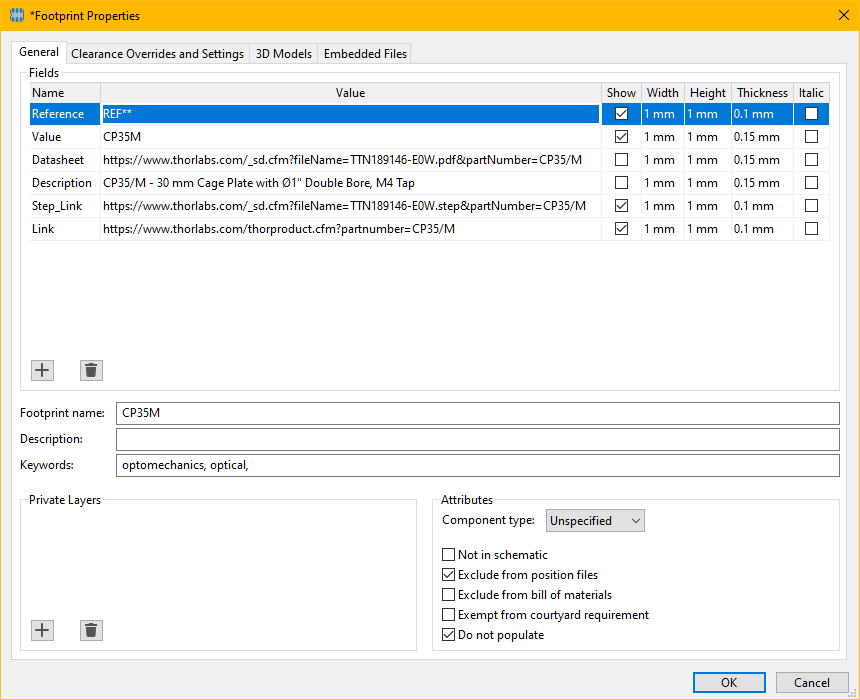Enable Exclude from bill of materials
Viewport: 860px width, 700px height.
449,595
